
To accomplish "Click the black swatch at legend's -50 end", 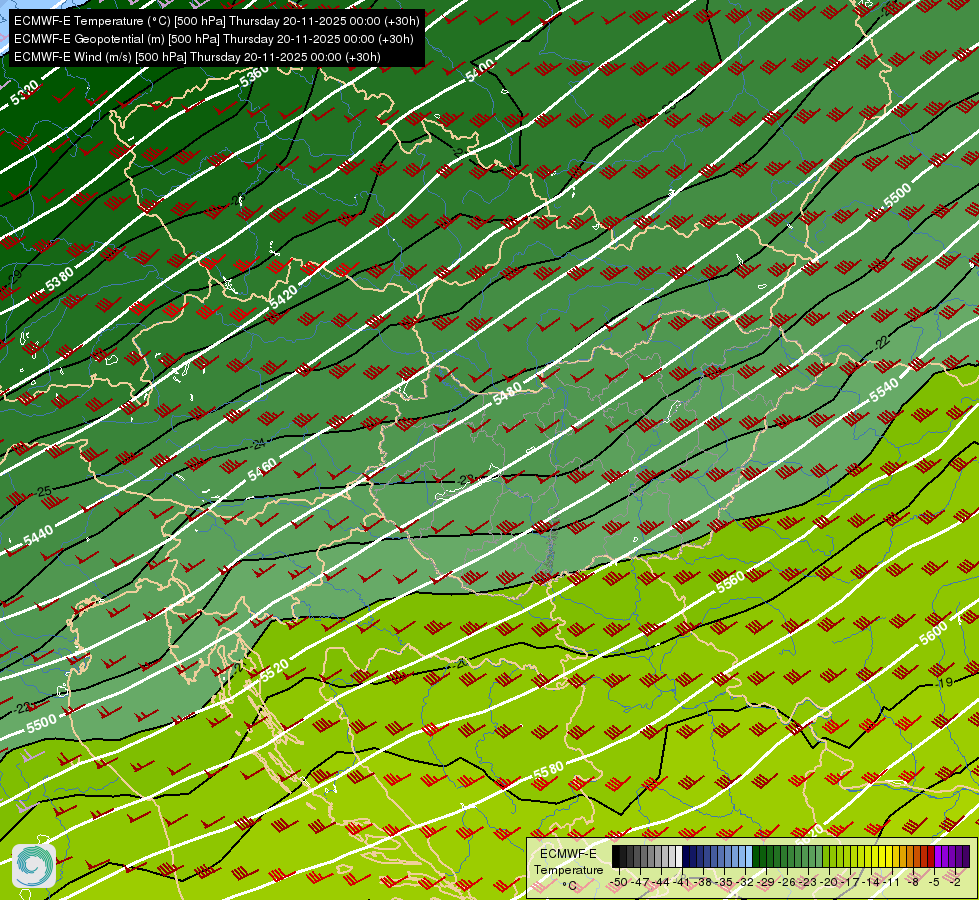I will pyautogui.click(x=616, y=856).
